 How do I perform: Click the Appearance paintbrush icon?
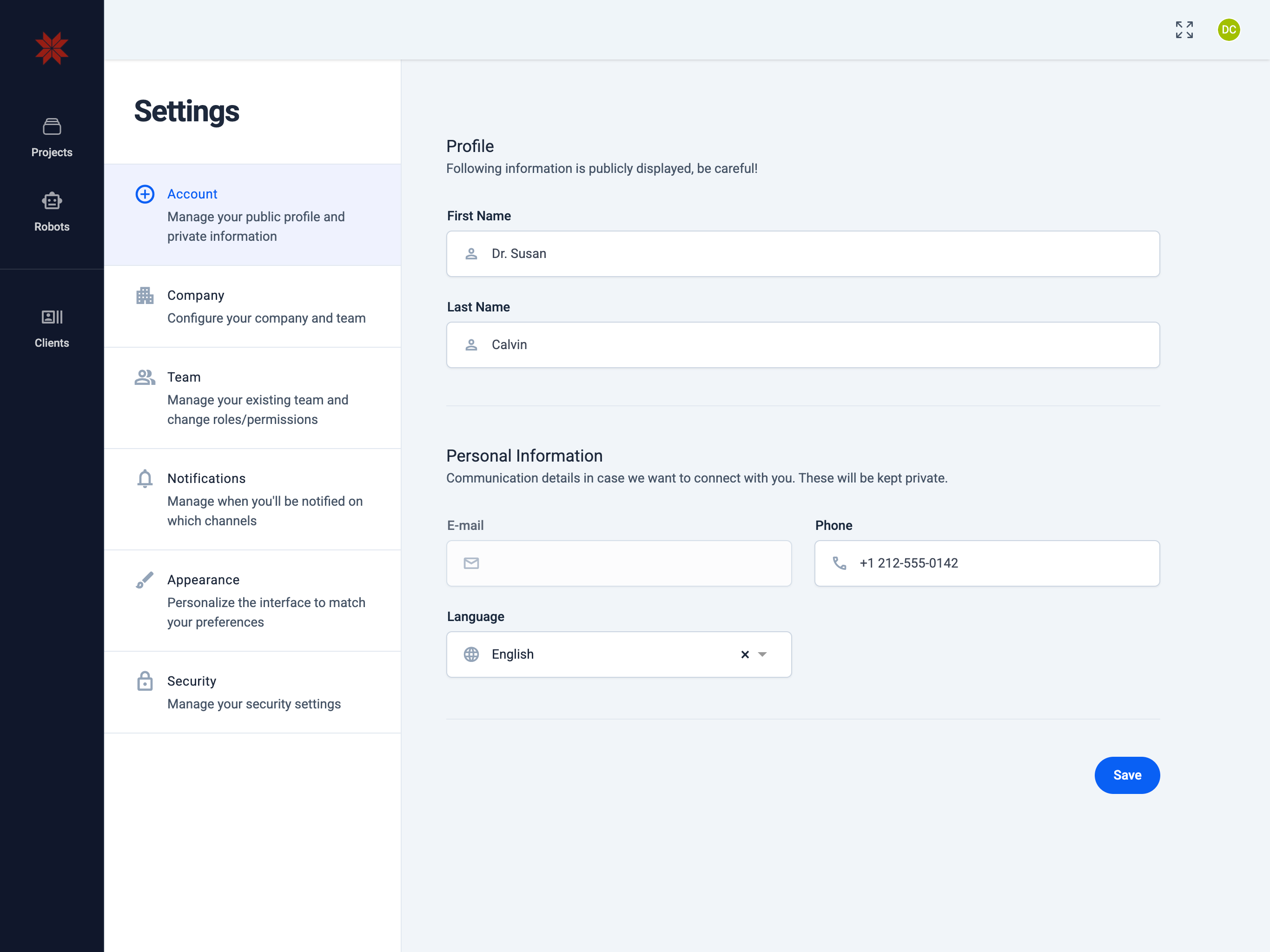point(145,580)
